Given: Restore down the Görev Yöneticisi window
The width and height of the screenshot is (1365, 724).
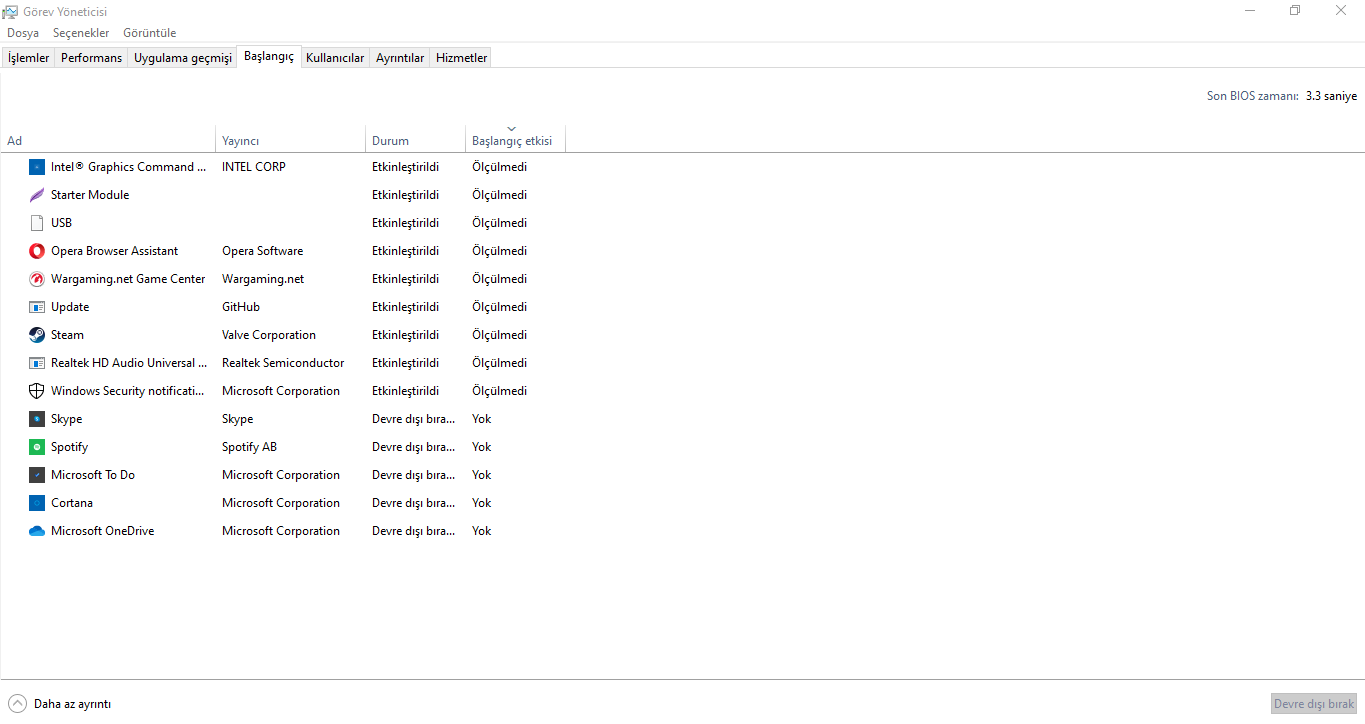Looking at the screenshot, I should click(x=1295, y=11).
